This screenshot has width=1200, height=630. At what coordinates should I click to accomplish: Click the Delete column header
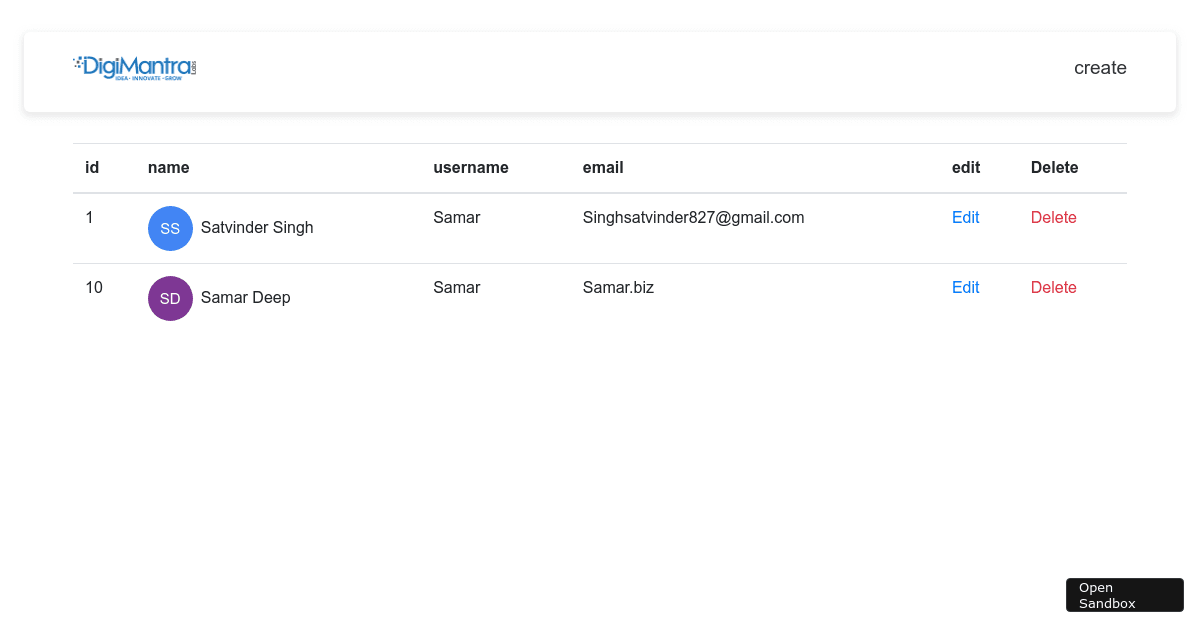pos(1055,168)
